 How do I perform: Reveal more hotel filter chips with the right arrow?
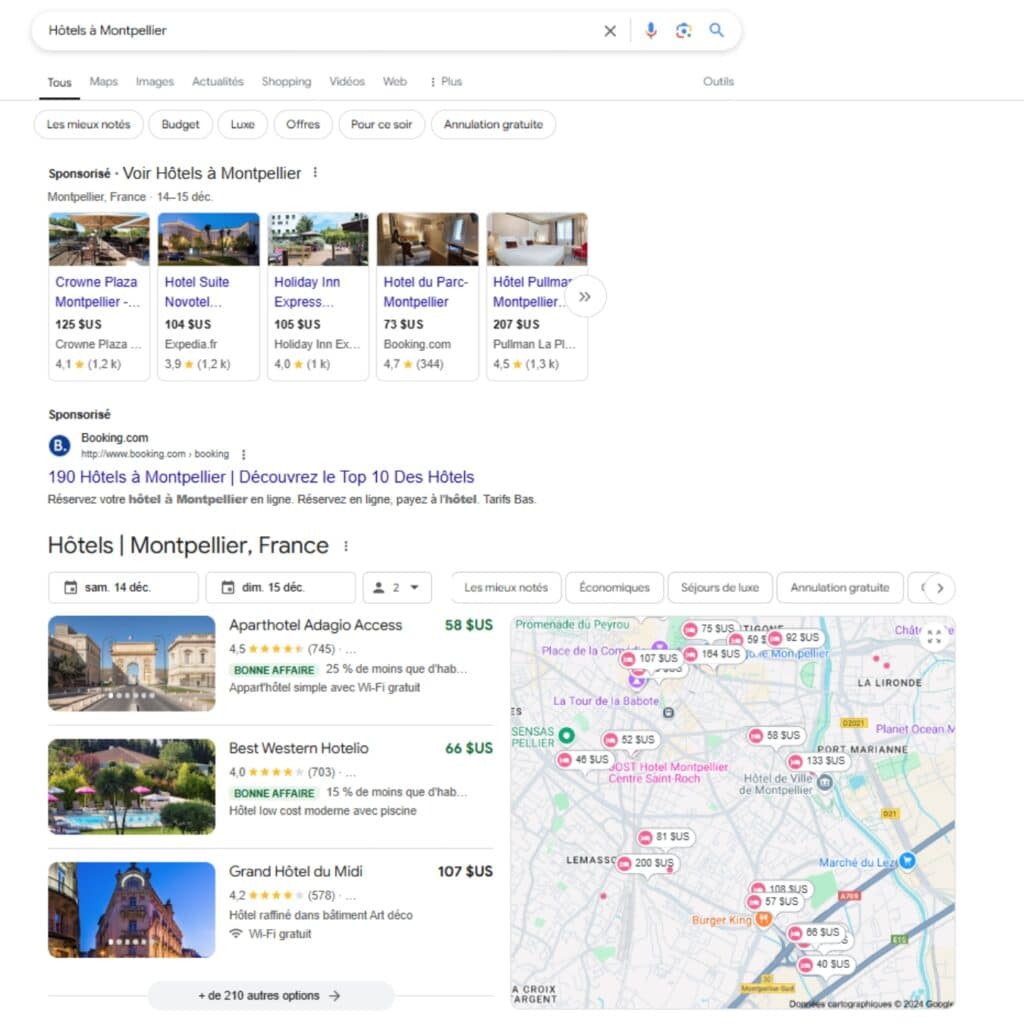(x=939, y=588)
